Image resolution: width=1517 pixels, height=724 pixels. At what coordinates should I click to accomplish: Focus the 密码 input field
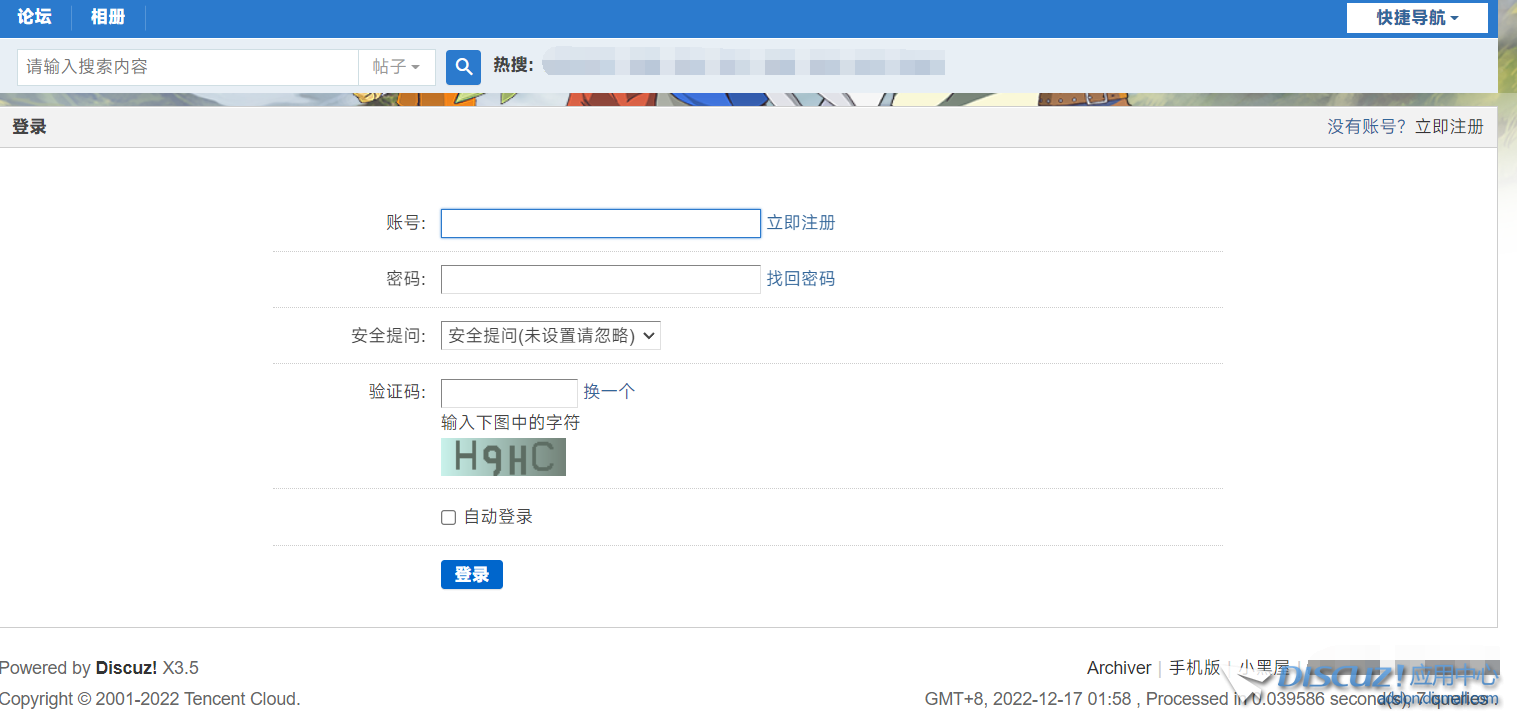(600, 279)
